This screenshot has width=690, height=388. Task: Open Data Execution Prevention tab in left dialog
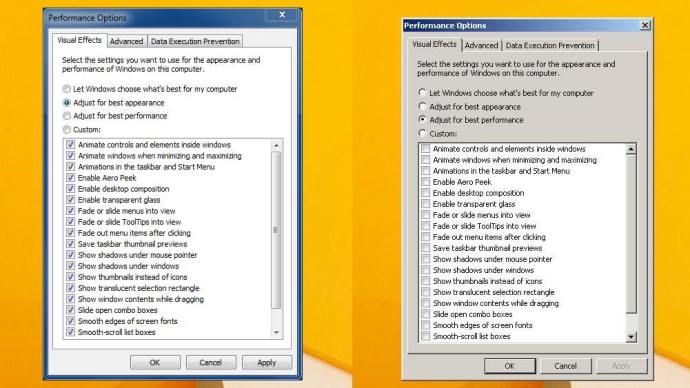(195, 41)
